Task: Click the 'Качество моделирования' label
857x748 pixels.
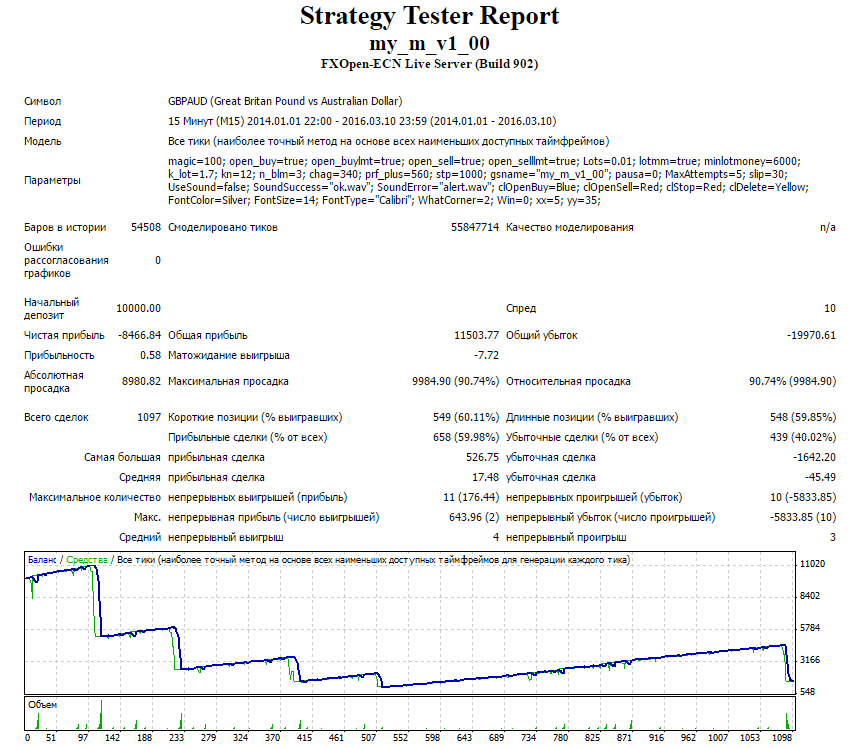Action: pos(570,227)
